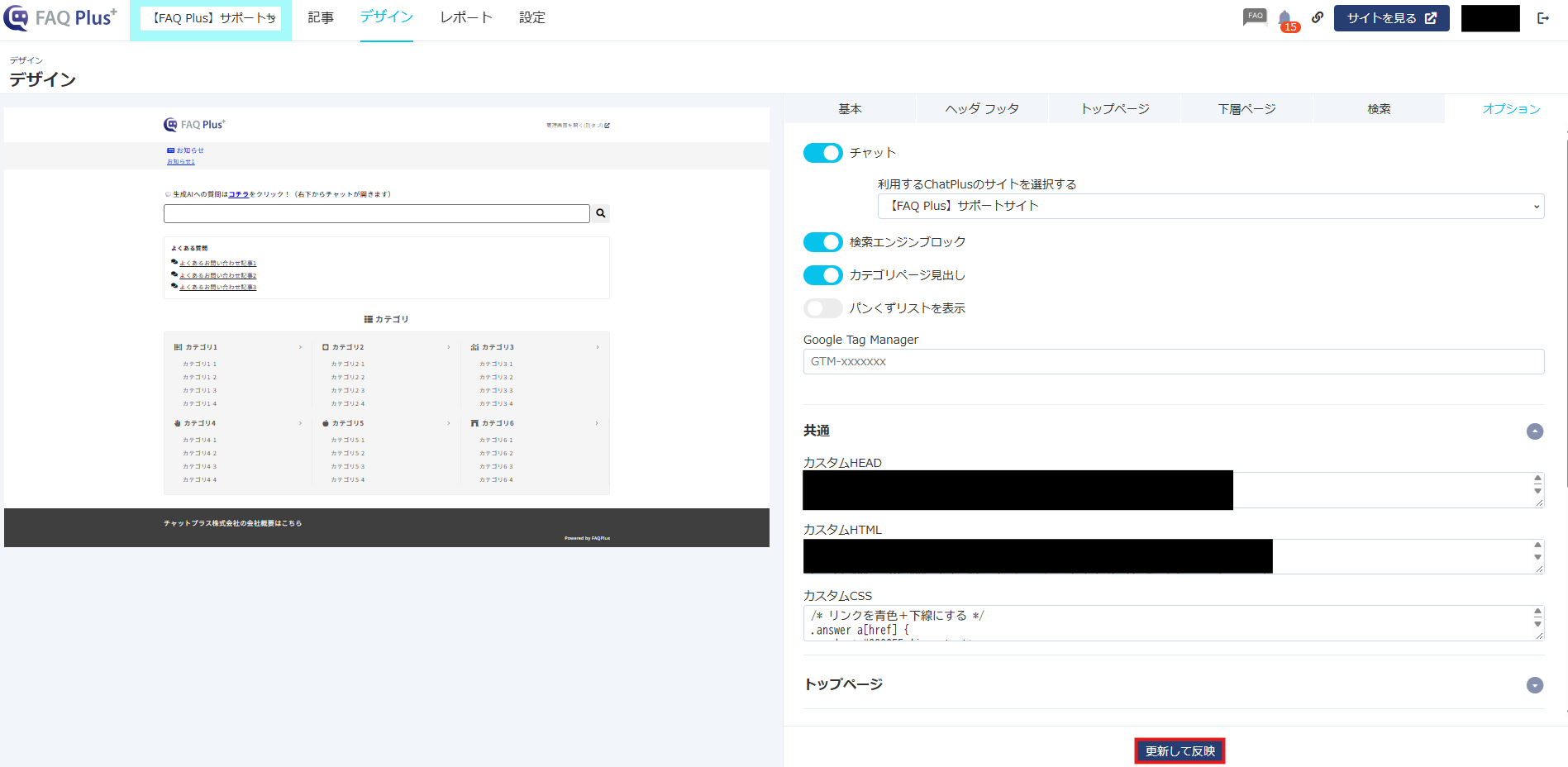Click コチラ link in preview
This screenshot has height=767, width=1568.
[x=238, y=194]
